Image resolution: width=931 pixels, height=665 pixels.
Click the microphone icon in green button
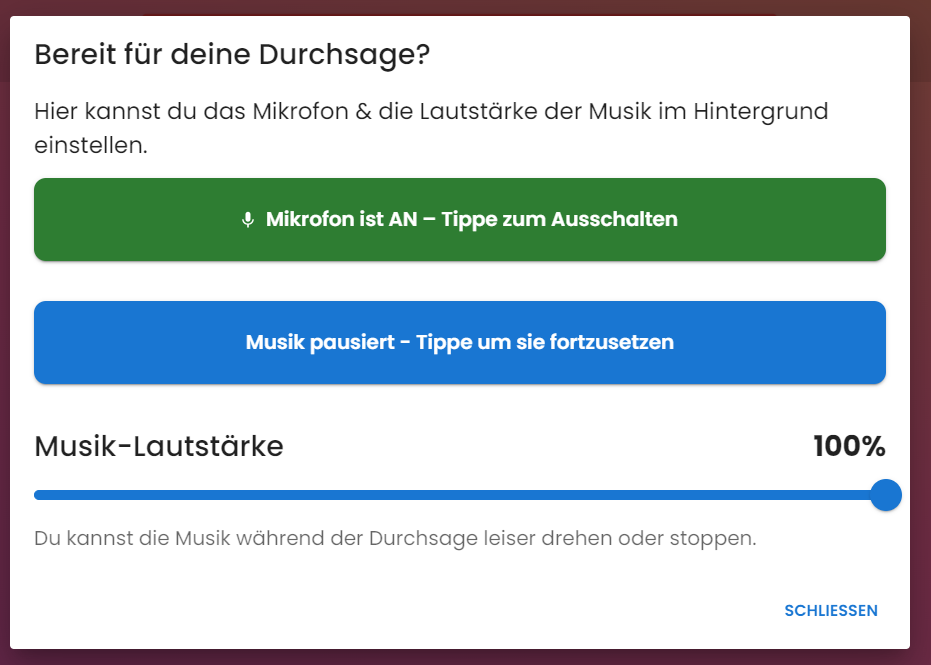(x=248, y=220)
